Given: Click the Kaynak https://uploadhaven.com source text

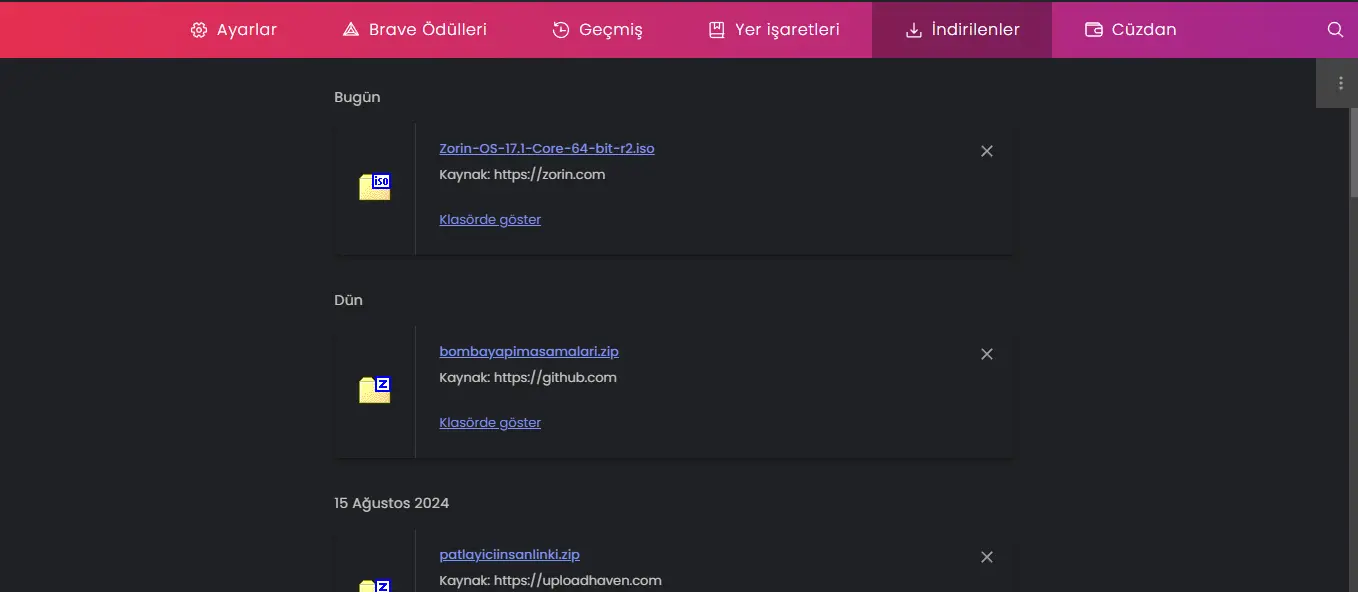Looking at the screenshot, I should 550,580.
